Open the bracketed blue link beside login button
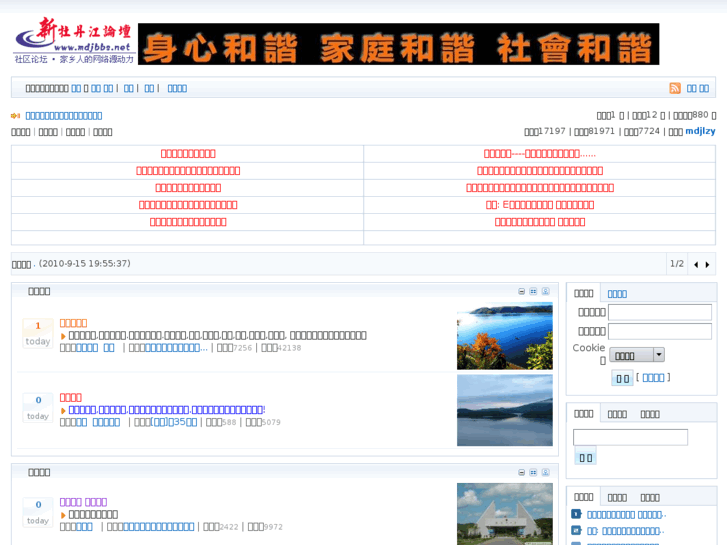The height and width of the screenshot is (545, 727). click(x=653, y=378)
